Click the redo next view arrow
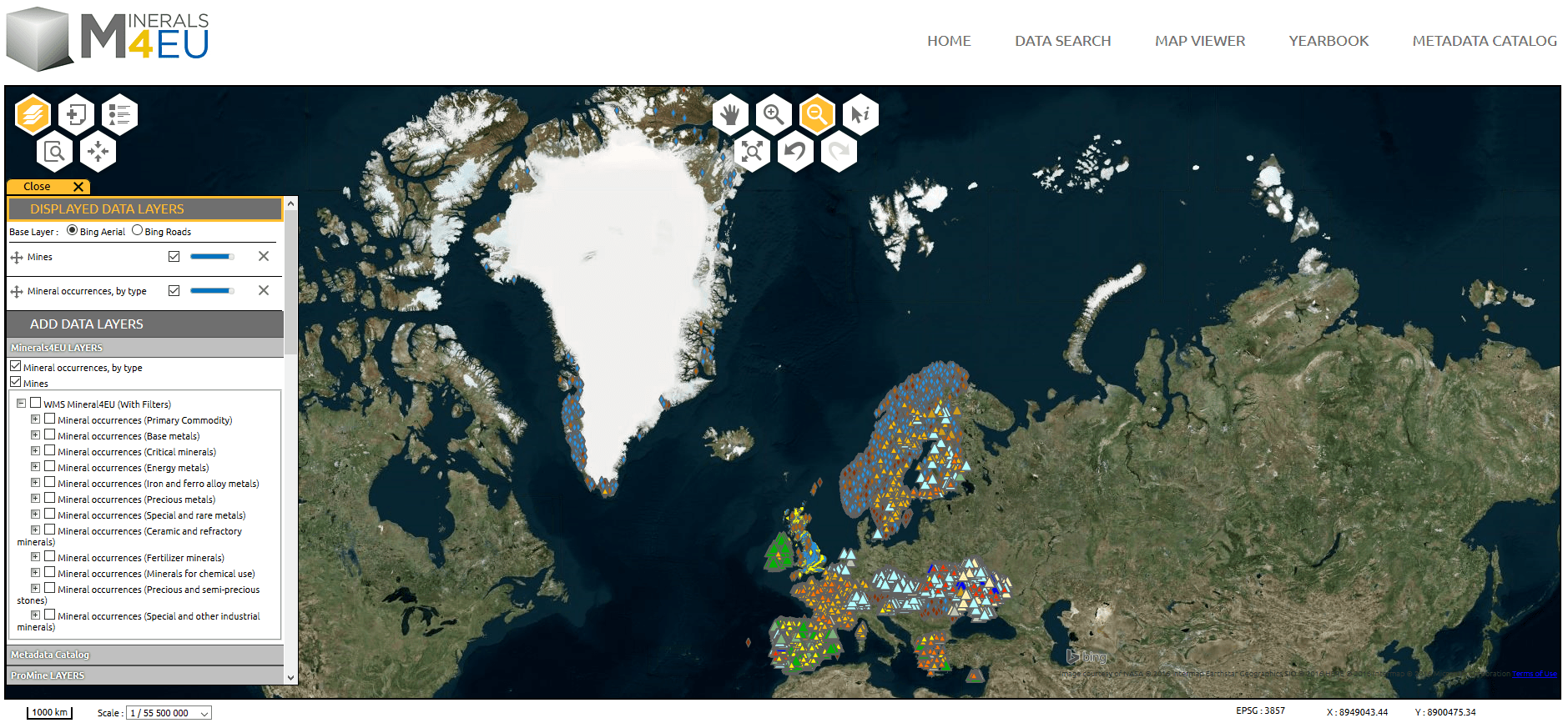 click(839, 152)
